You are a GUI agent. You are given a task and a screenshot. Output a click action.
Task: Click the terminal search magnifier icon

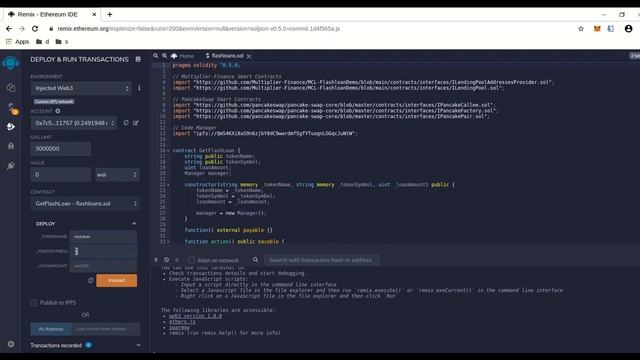pyautogui.click(x=256, y=260)
